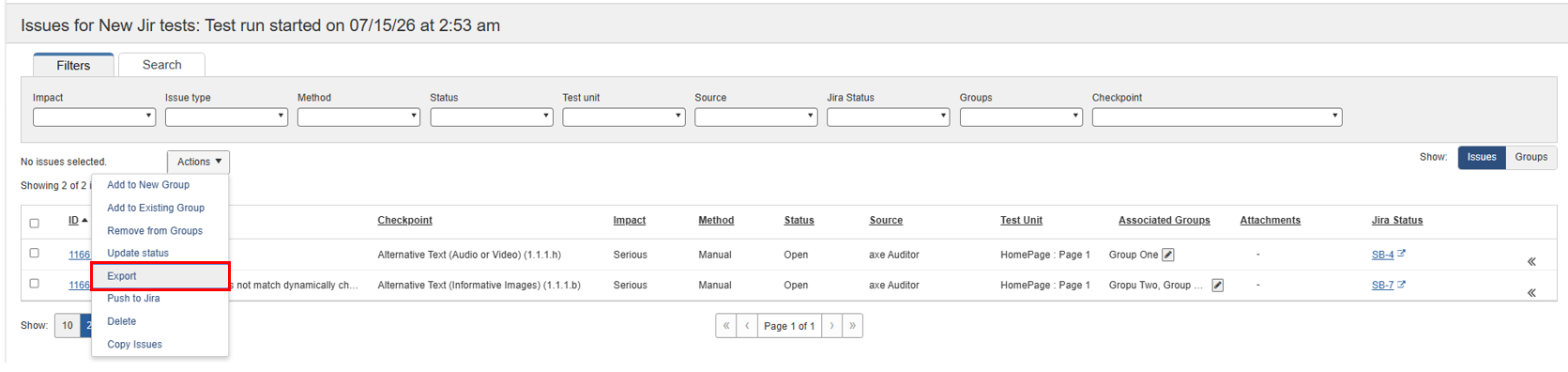Image resolution: width=1568 pixels, height=372 pixels.
Task: Open the Issue type filter dropdown
Action: click(x=226, y=116)
